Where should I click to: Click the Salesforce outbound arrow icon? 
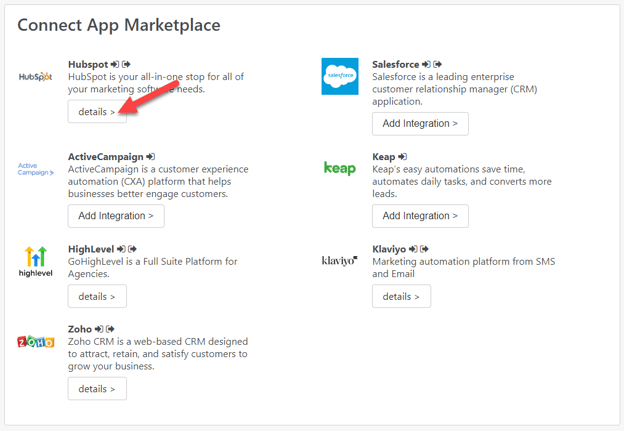pos(437,64)
